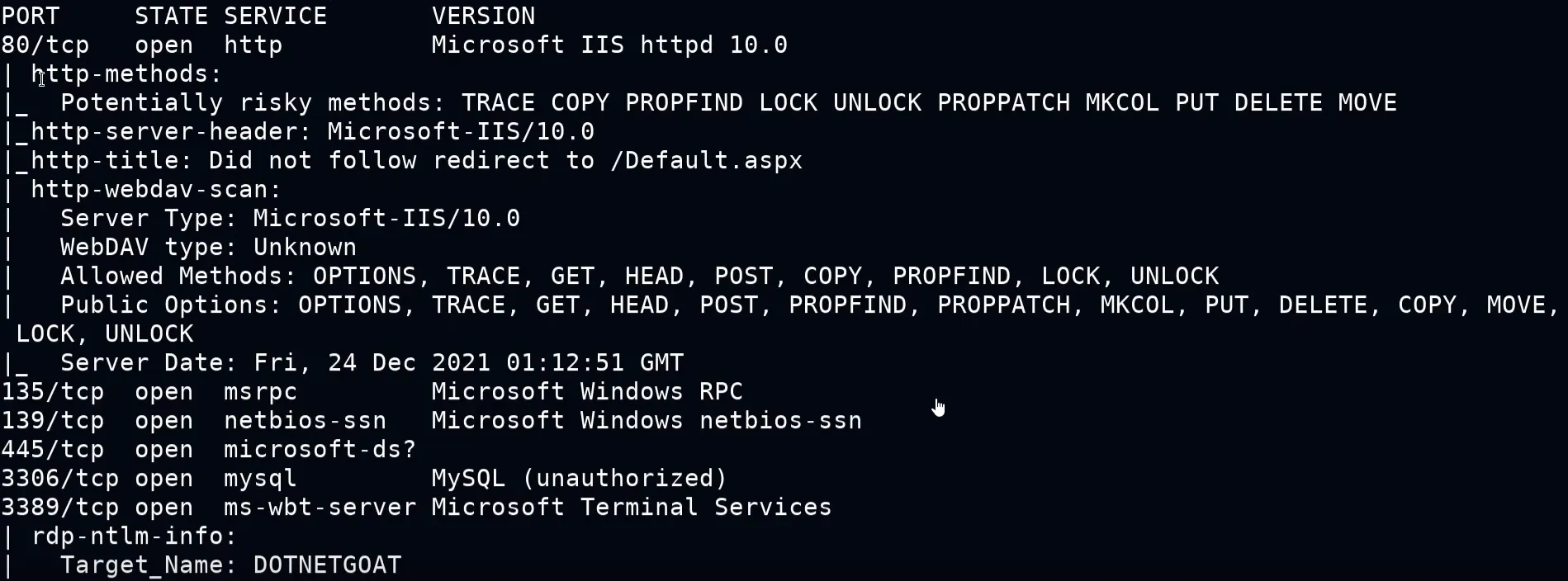This screenshot has width=1568, height=581.
Task: Click "Microsoft Windows RPC" version text
Action: [586, 392]
